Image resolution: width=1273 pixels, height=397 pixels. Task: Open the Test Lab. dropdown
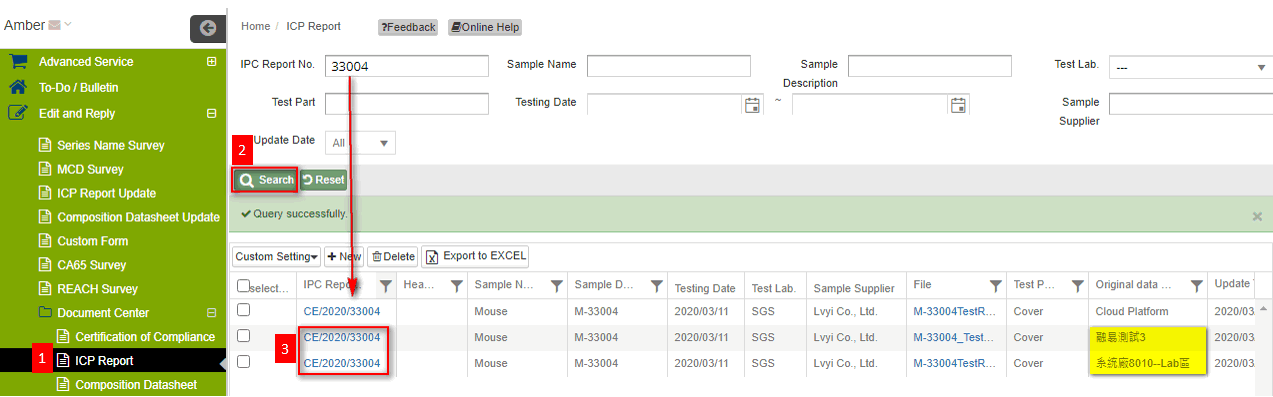[1190, 67]
